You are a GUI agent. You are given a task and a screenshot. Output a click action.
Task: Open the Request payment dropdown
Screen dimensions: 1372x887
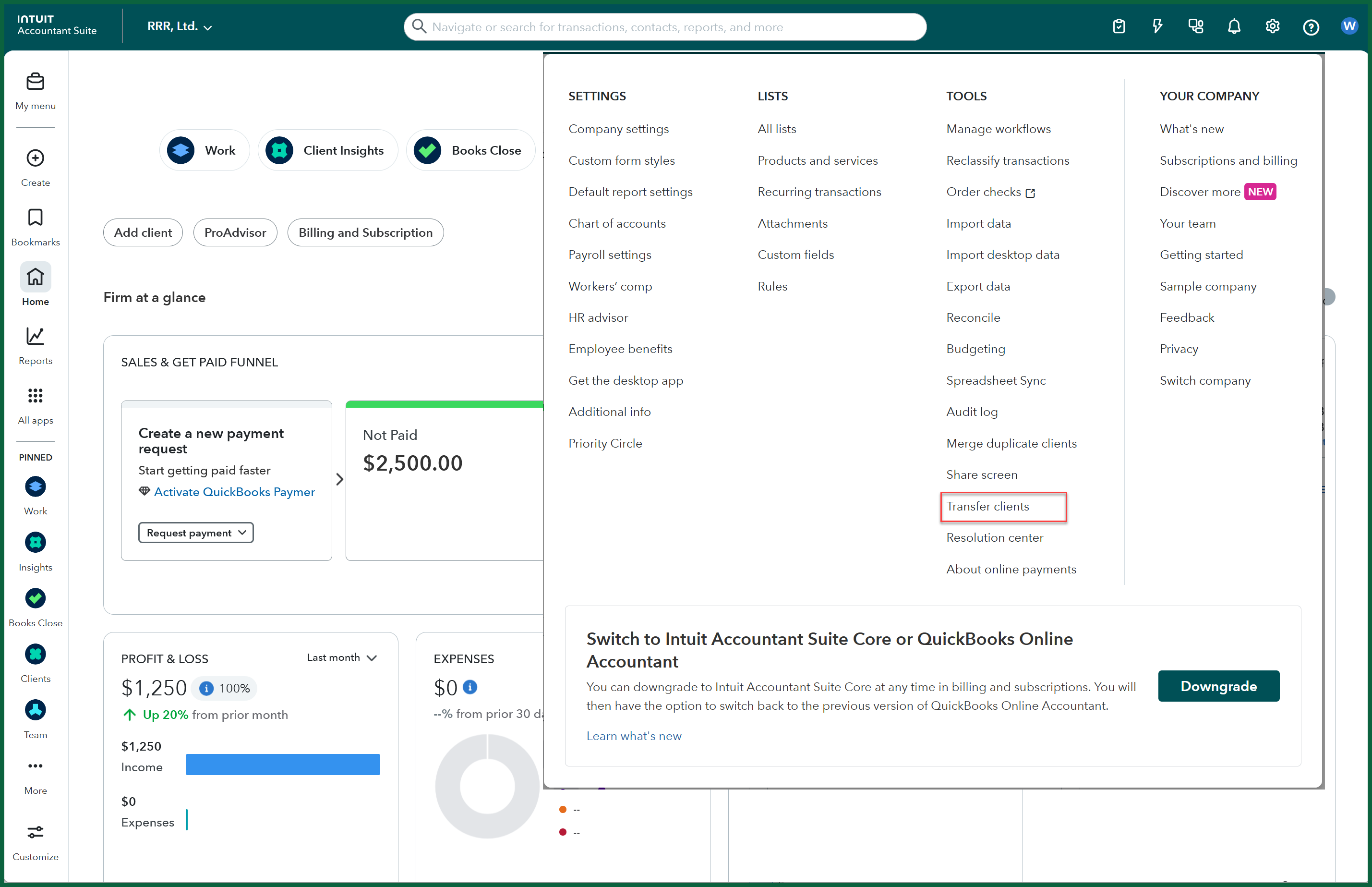[x=196, y=533]
